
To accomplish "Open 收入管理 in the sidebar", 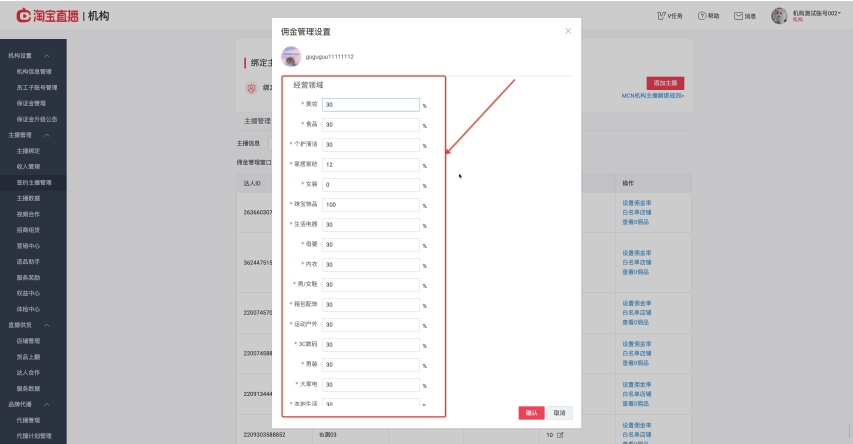I will tap(28, 166).
